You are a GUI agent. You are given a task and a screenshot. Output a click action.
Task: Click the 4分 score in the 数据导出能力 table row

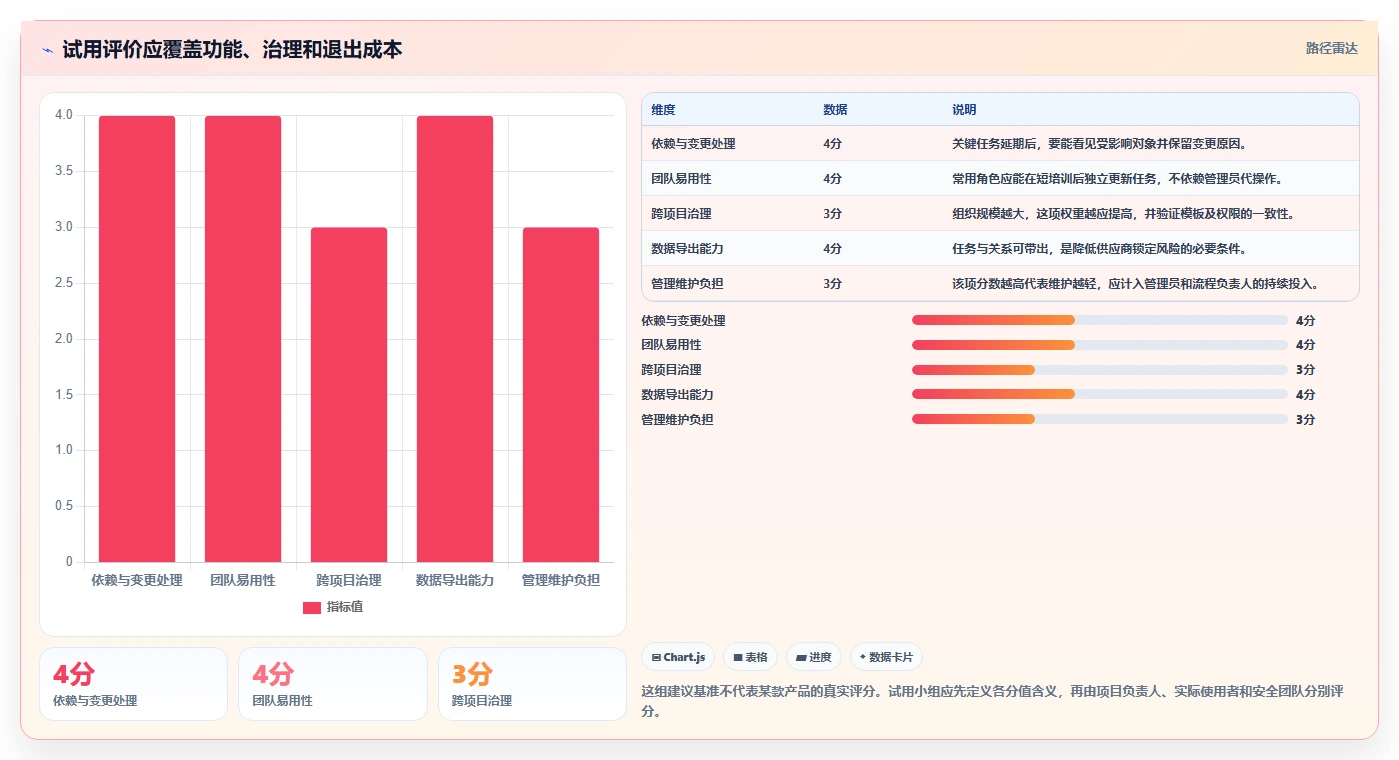pos(832,249)
